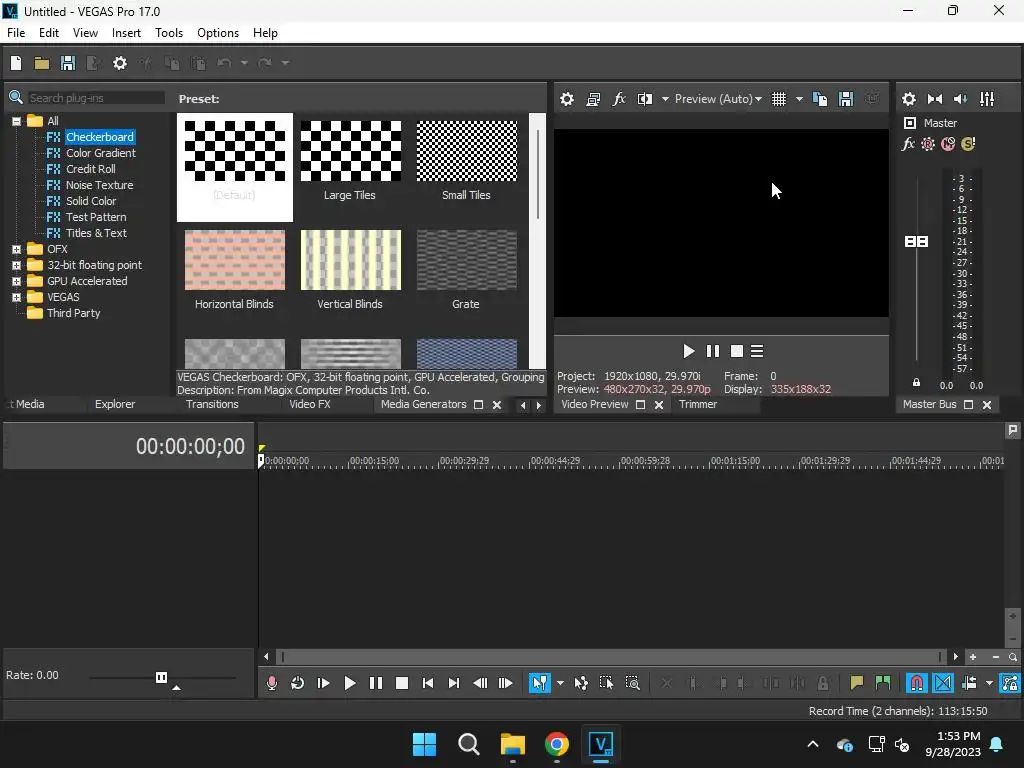Copy snapshot to clipboard icon in preview
This screenshot has height=768, width=1024.
click(820, 99)
